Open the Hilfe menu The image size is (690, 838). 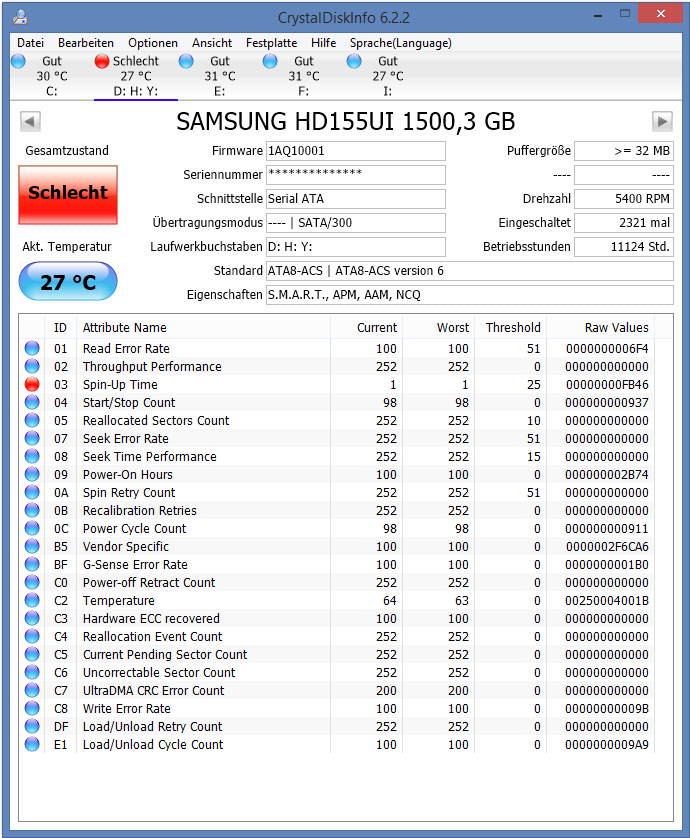click(x=323, y=43)
